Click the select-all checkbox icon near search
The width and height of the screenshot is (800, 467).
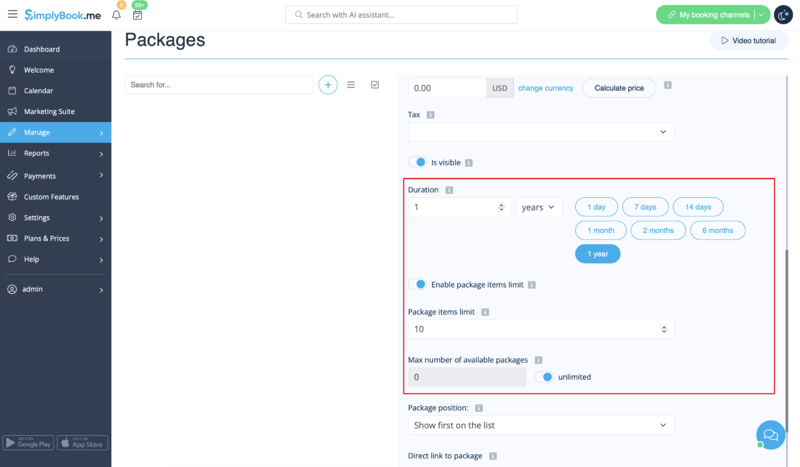[375, 85]
